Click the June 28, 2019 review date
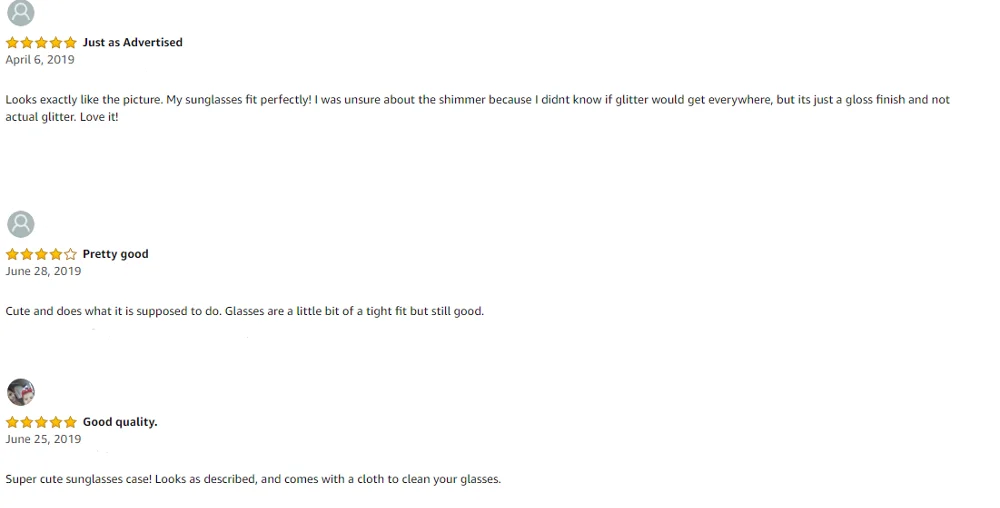 tap(43, 271)
